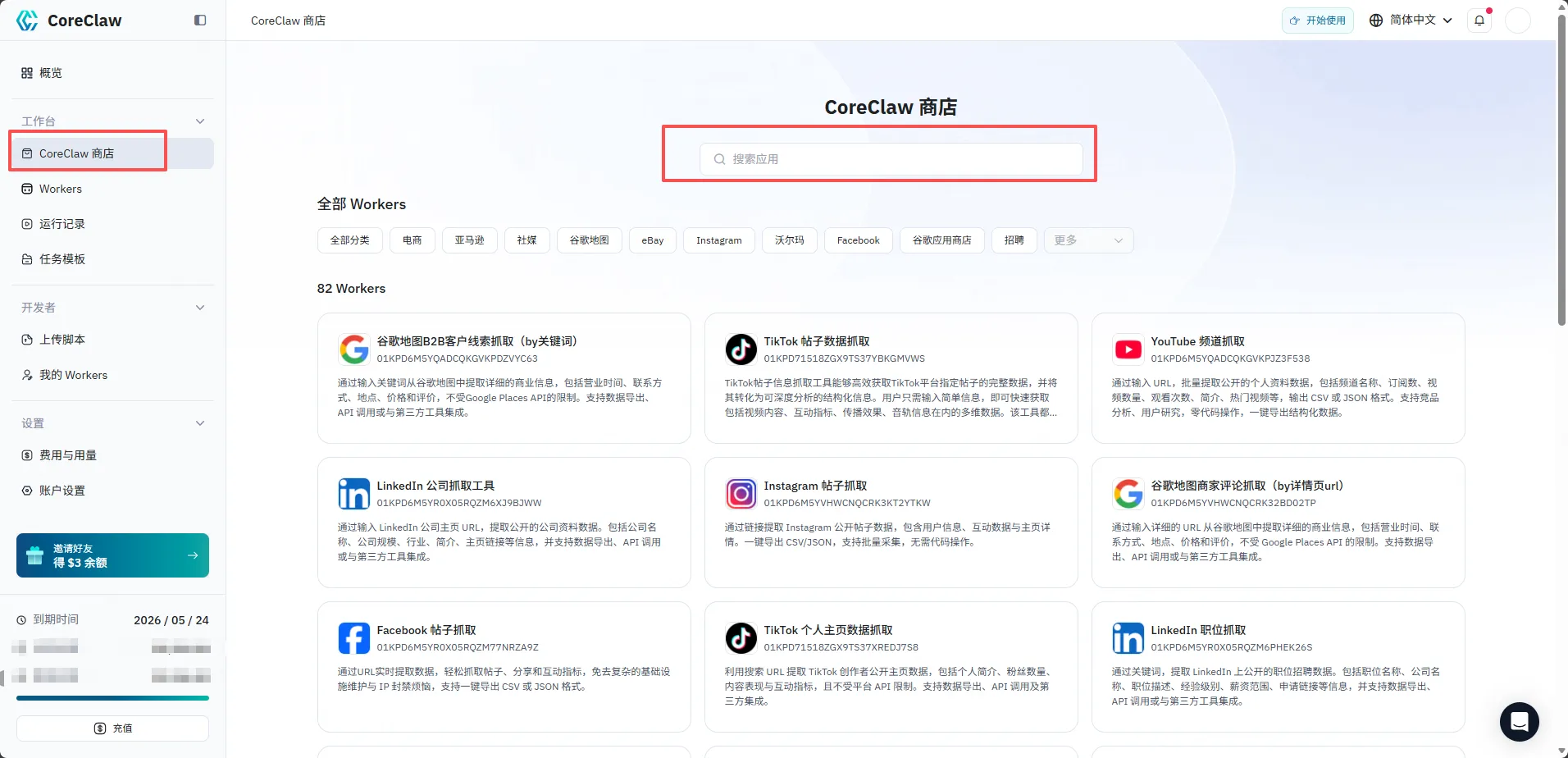Filter by eBay category
Screen dimensions: 1568x758
click(x=653, y=240)
